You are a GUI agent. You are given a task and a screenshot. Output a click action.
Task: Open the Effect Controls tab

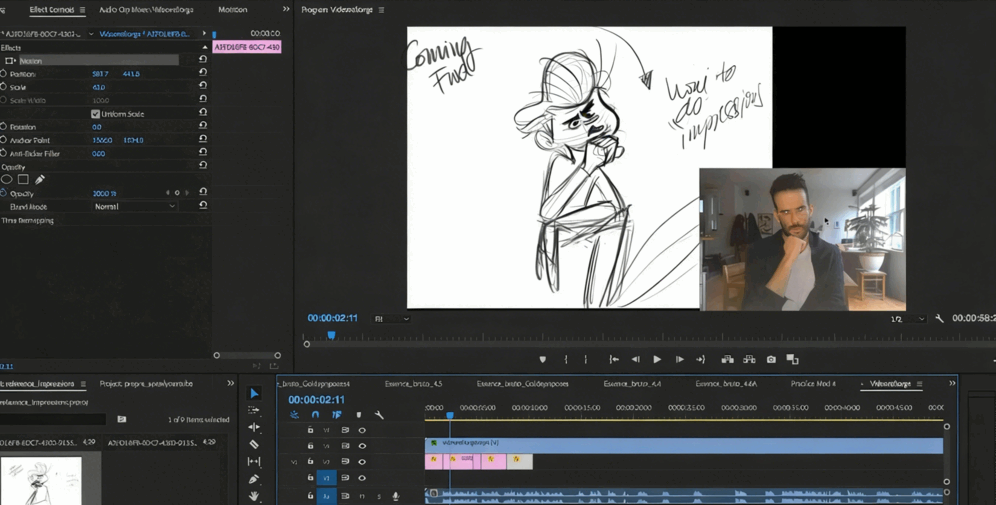(x=52, y=10)
